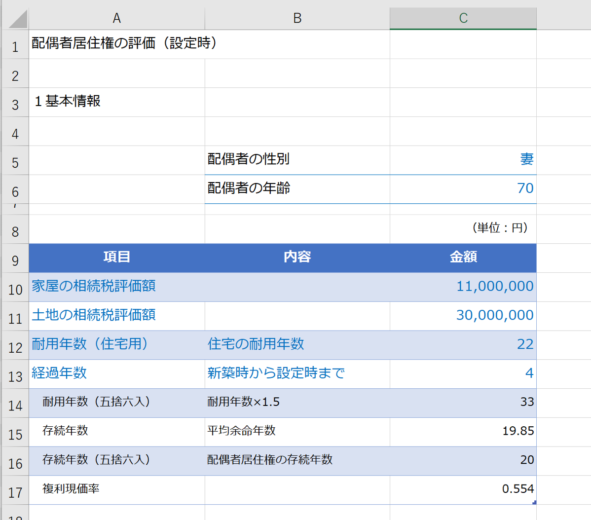Select elapsed years value 4
The image size is (591, 520).
[463, 374]
